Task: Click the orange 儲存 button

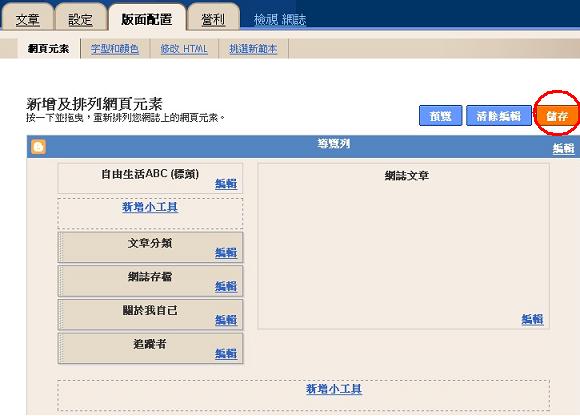Action: click(557, 116)
